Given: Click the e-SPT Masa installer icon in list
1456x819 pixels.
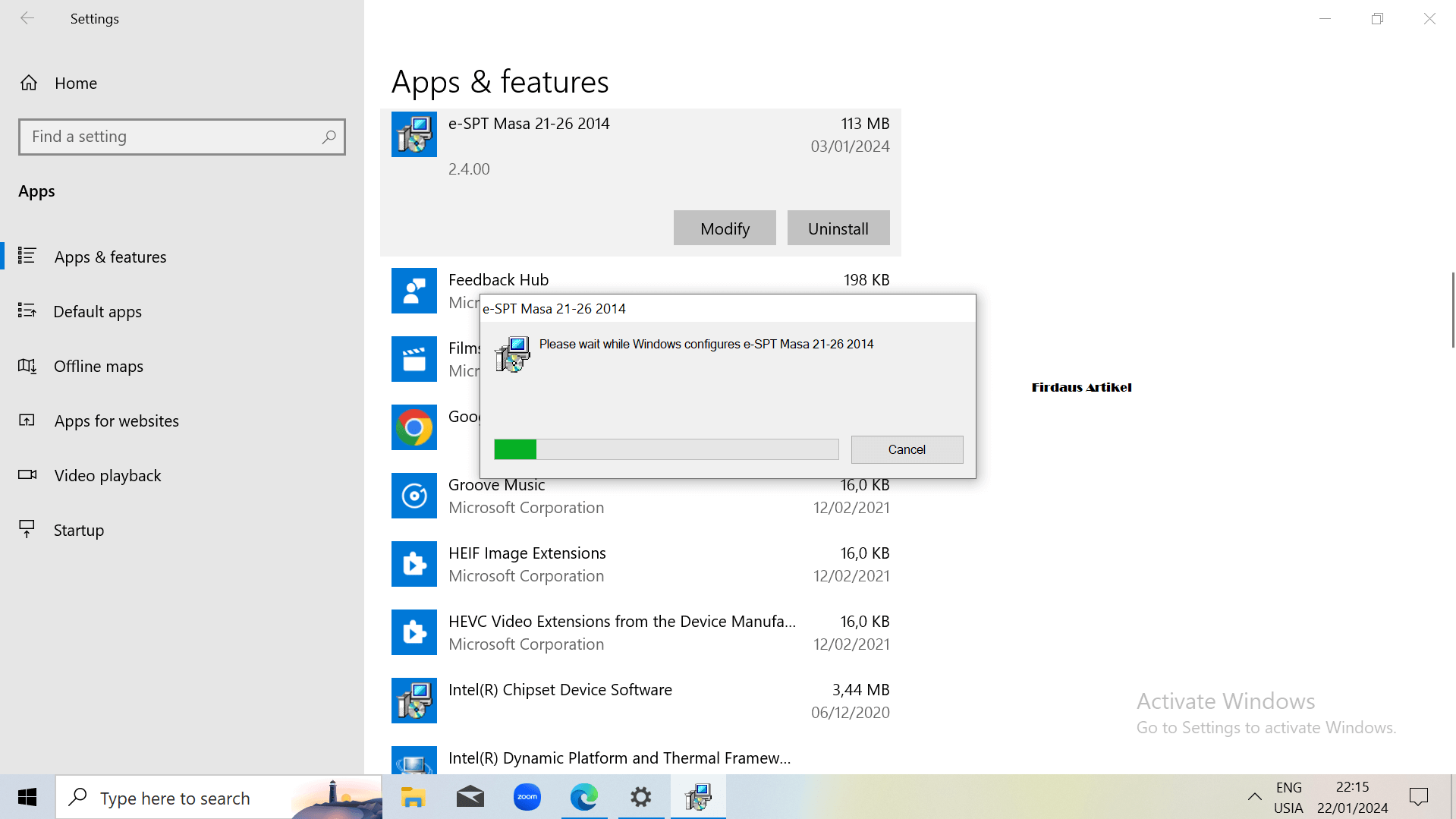Looking at the screenshot, I should (x=414, y=134).
